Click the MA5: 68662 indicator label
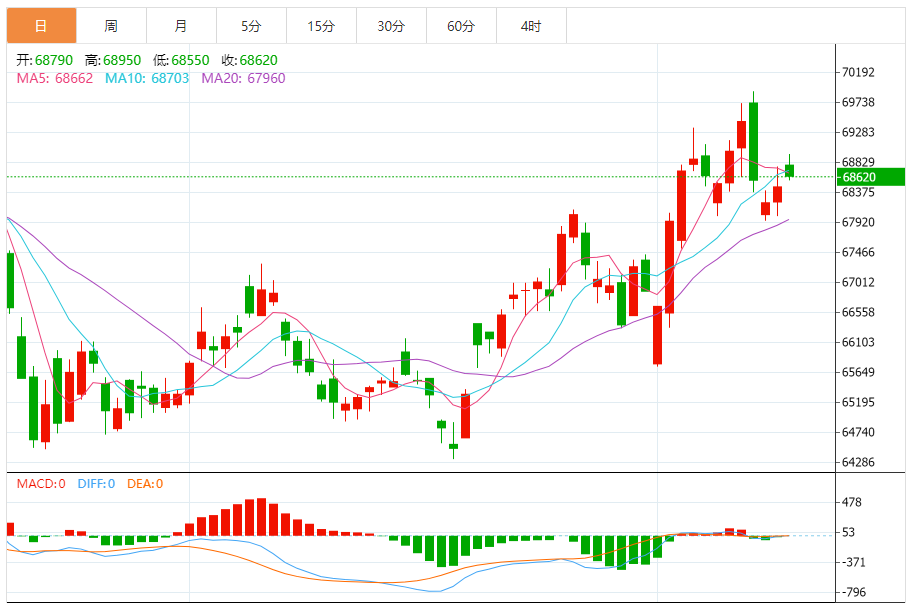 pyautogui.click(x=55, y=78)
